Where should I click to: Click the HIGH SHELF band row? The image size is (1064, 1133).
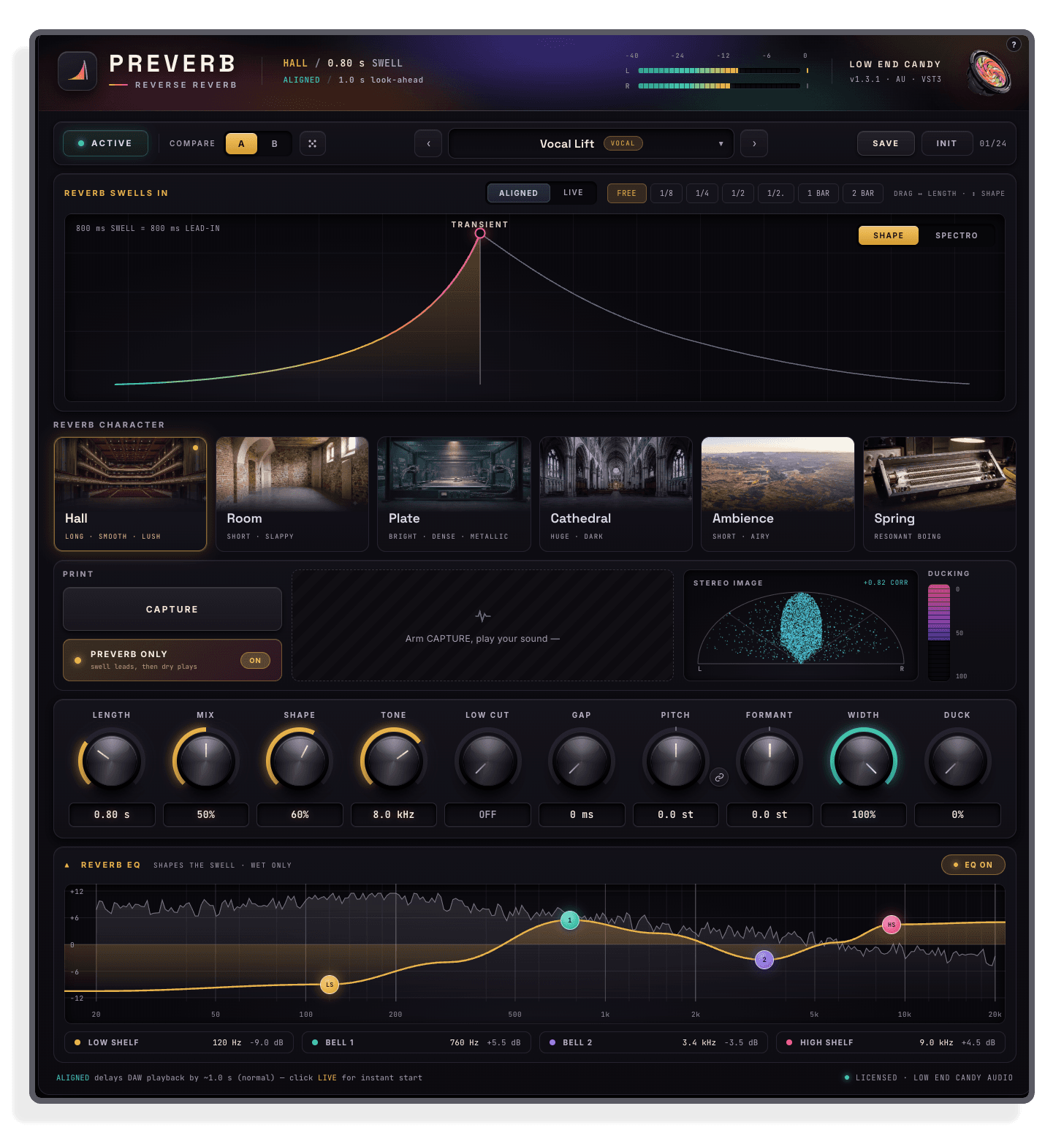click(x=891, y=1042)
